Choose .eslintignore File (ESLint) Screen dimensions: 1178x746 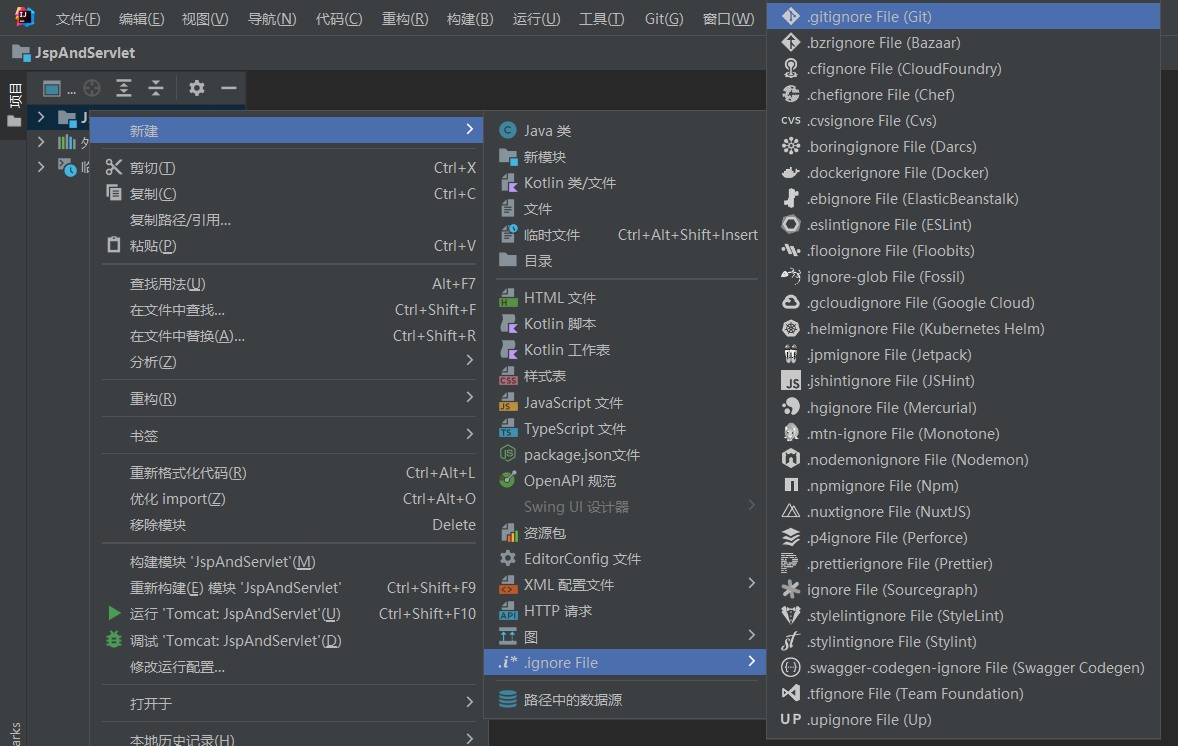coord(963,225)
